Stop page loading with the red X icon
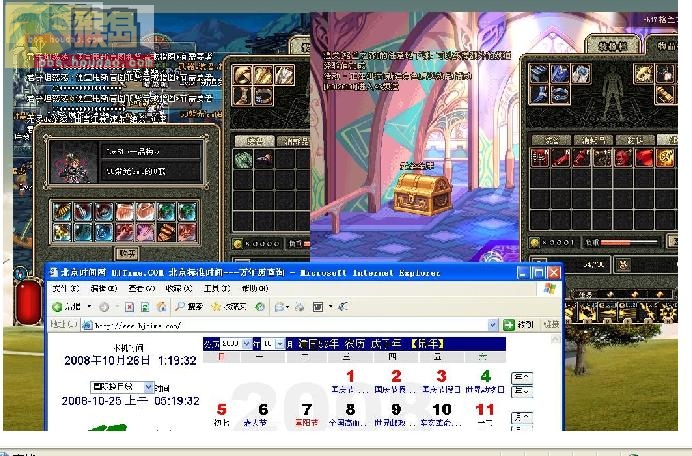Screen dimensions: 692x456 click(x=129, y=307)
